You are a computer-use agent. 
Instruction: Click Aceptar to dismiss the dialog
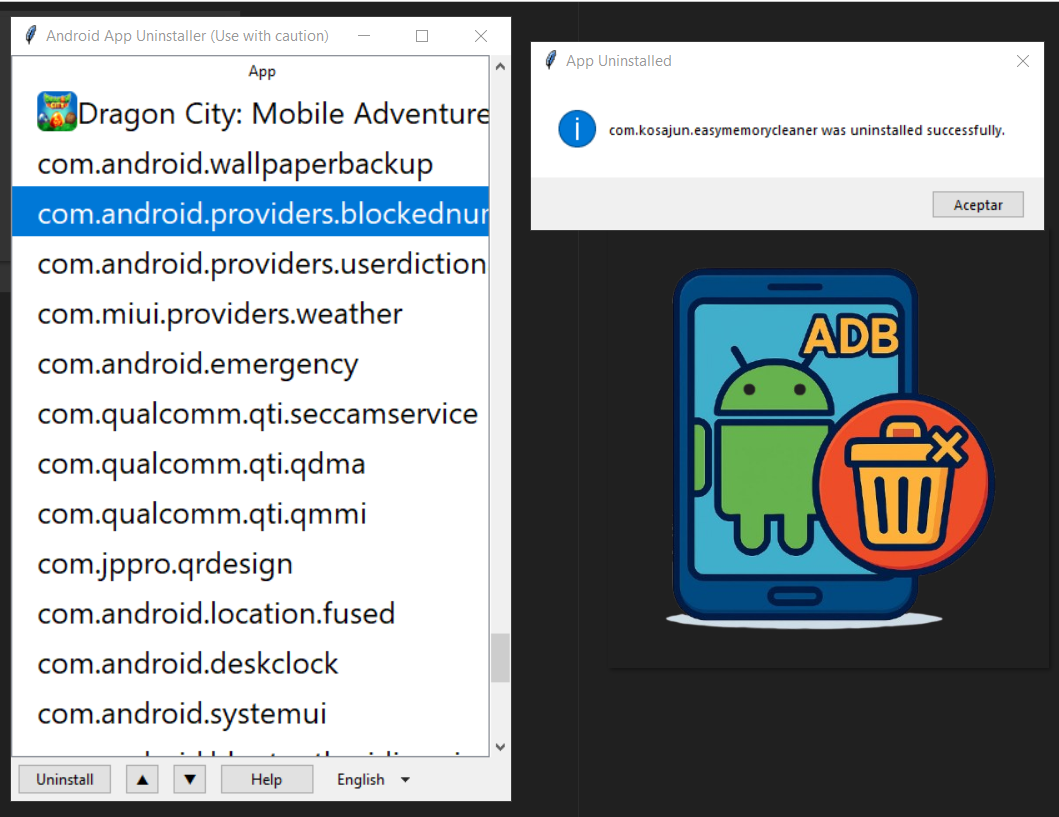978,205
